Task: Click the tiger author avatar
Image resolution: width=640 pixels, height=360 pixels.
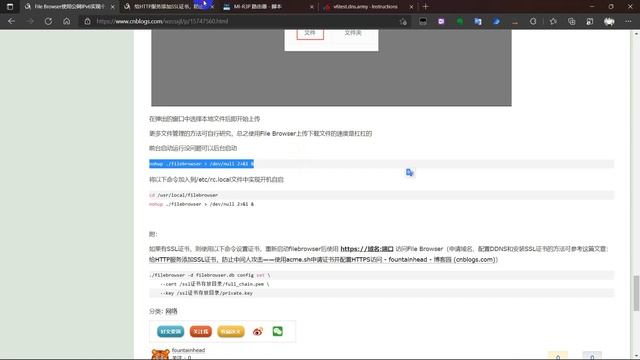Action: tap(160, 354)
